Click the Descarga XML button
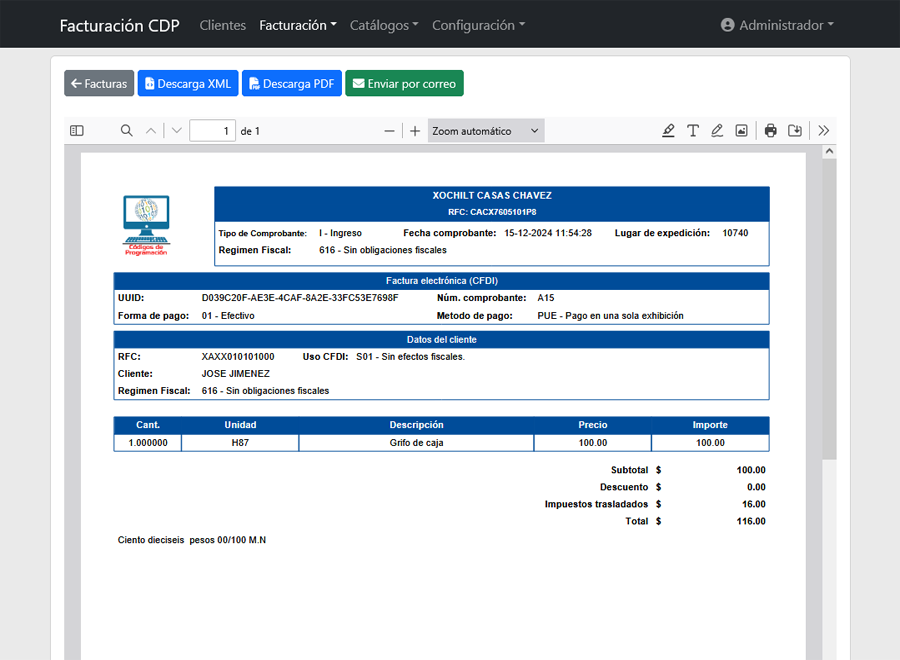Screen dimensions: 900x660 click(188, 84)
